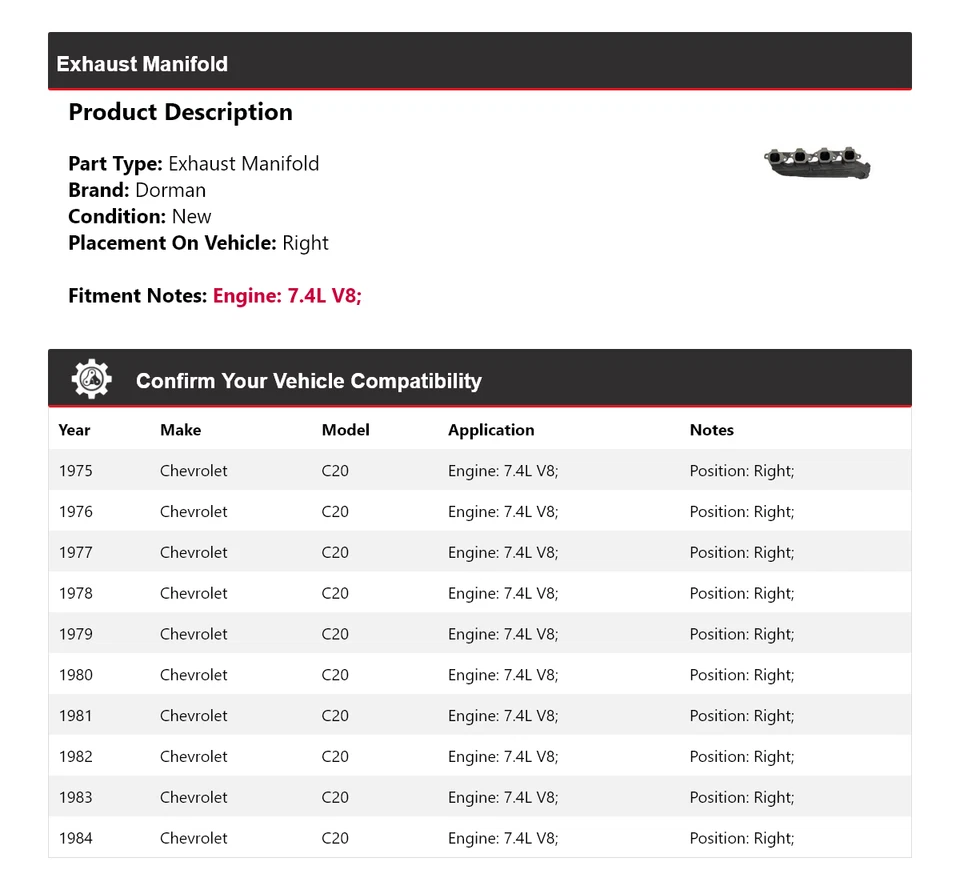Click the Make column header
Viewport: 960px width, 890px height.
click(180, 430)
